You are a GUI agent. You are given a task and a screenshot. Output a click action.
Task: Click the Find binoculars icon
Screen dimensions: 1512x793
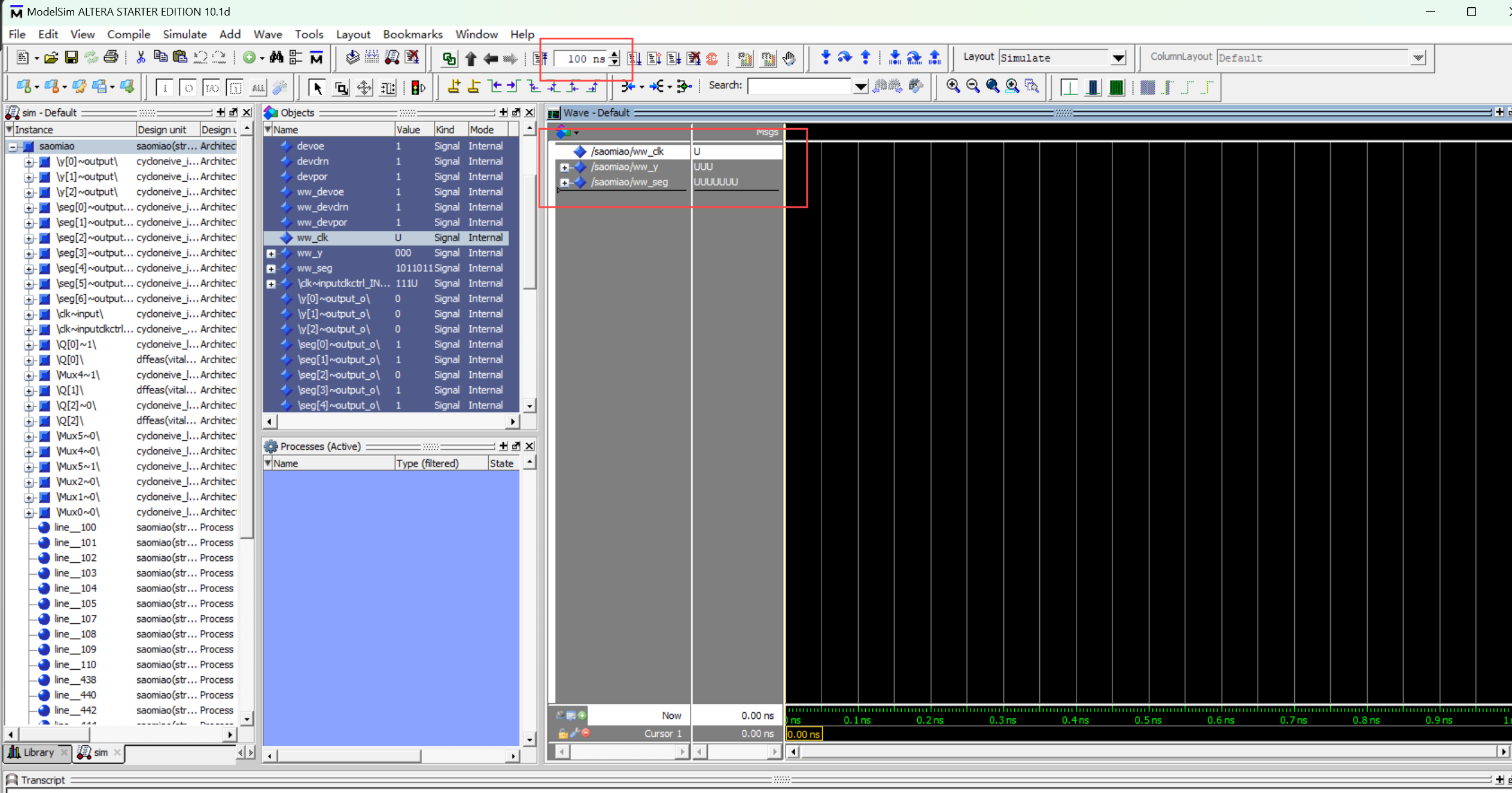coord(276,57)
